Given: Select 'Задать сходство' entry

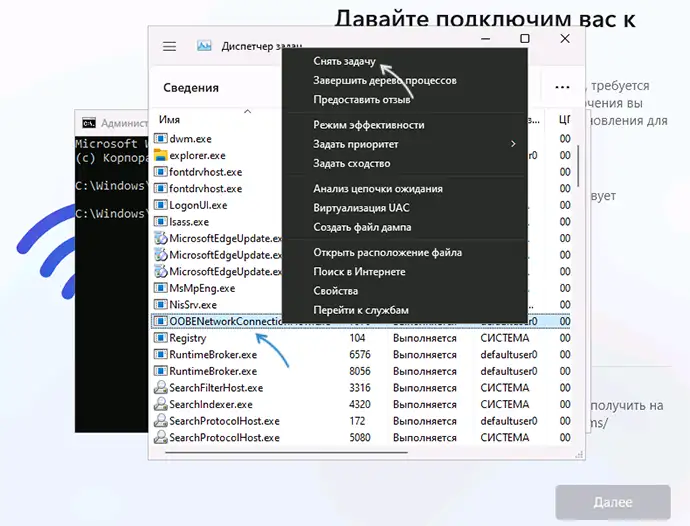Looking at the screenshot, I should pyautogui.click(x=352, y=163).
